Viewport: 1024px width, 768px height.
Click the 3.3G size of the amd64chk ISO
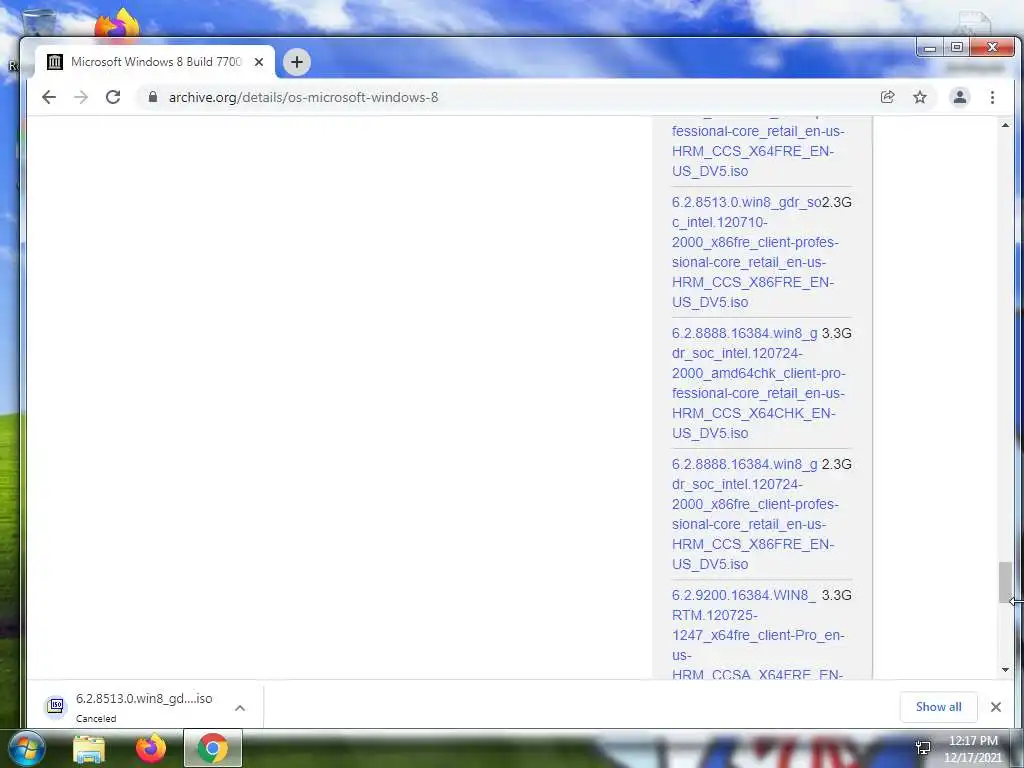coord(837,333)
